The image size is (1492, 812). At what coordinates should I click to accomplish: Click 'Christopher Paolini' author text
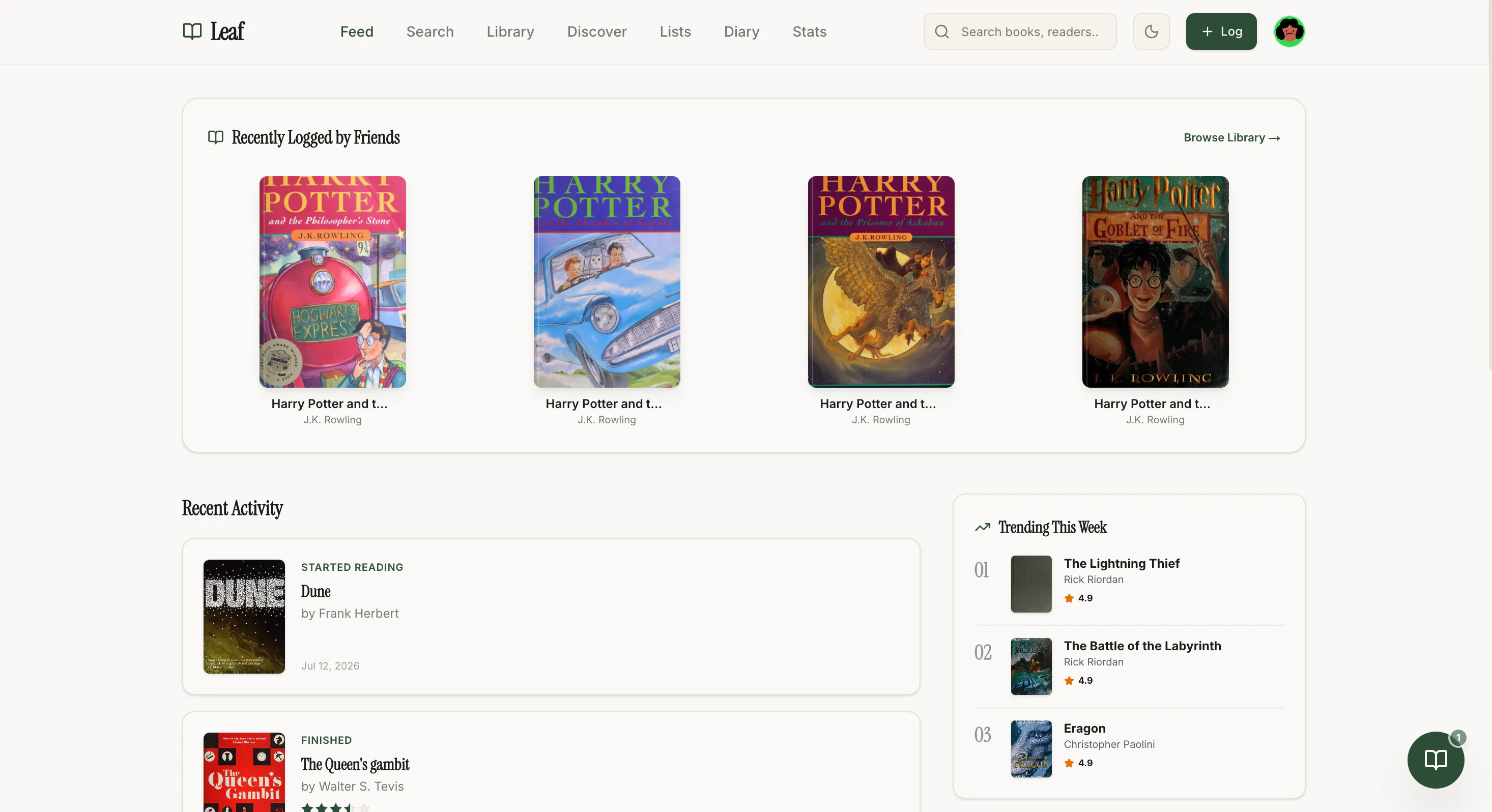coord(1109,744)
